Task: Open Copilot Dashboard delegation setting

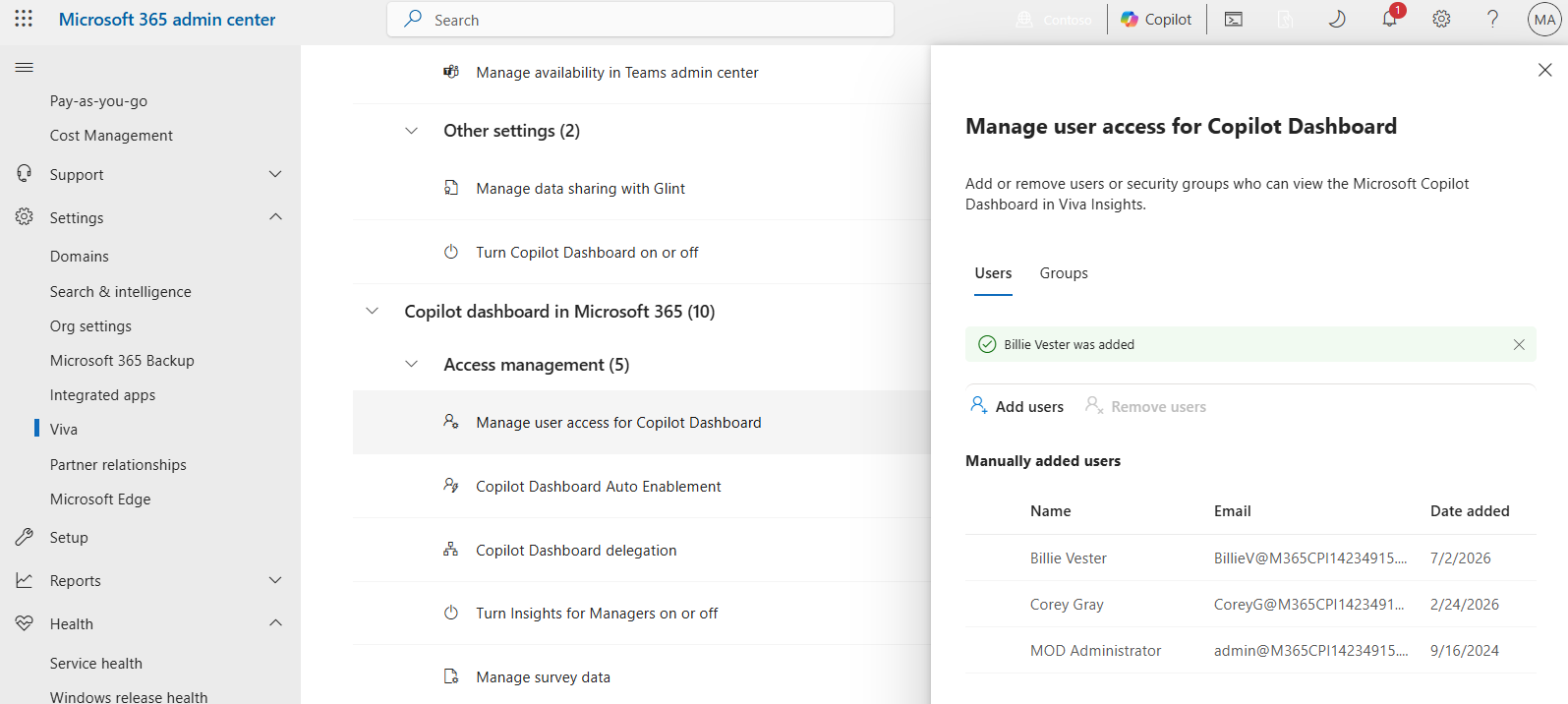Action: point(576,550)
